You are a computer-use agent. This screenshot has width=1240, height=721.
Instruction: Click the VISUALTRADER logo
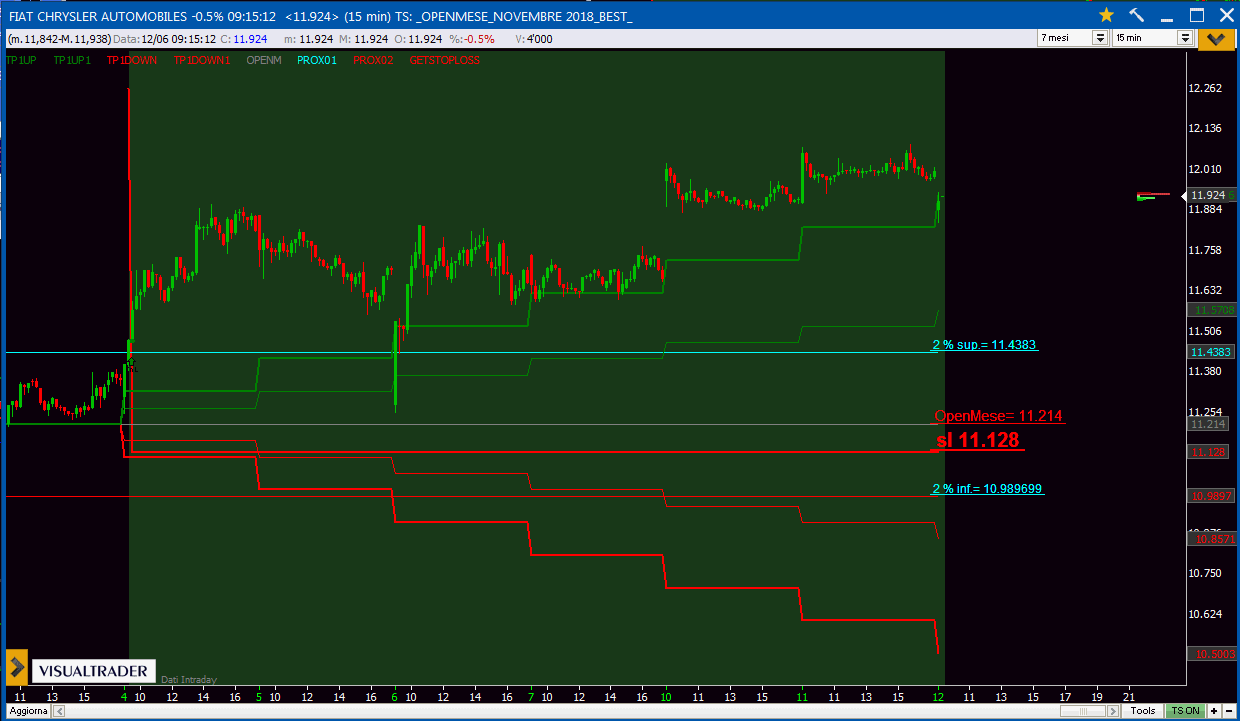pyautogui.click(x=92, y=672)
